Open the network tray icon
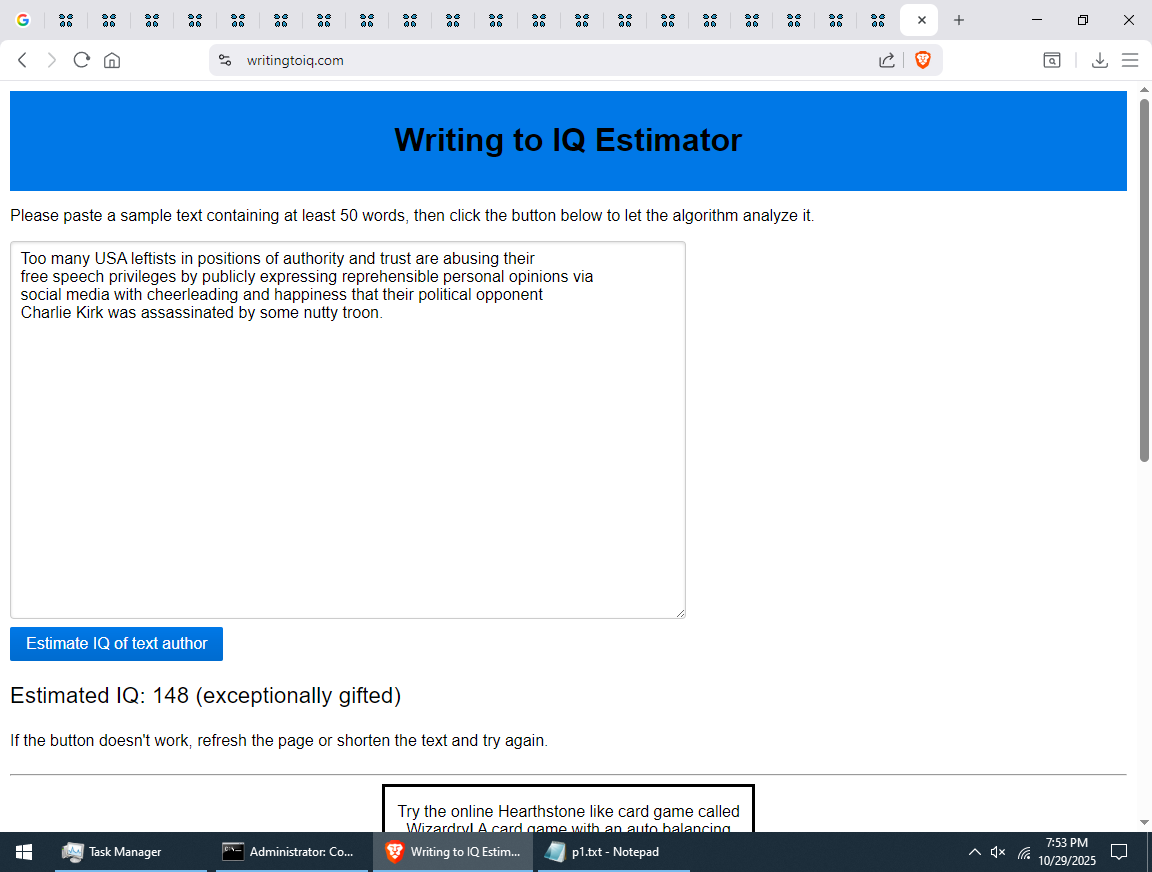Image resolution: width=1152 pixels, height=872 pixels. tap(1024, 852)
